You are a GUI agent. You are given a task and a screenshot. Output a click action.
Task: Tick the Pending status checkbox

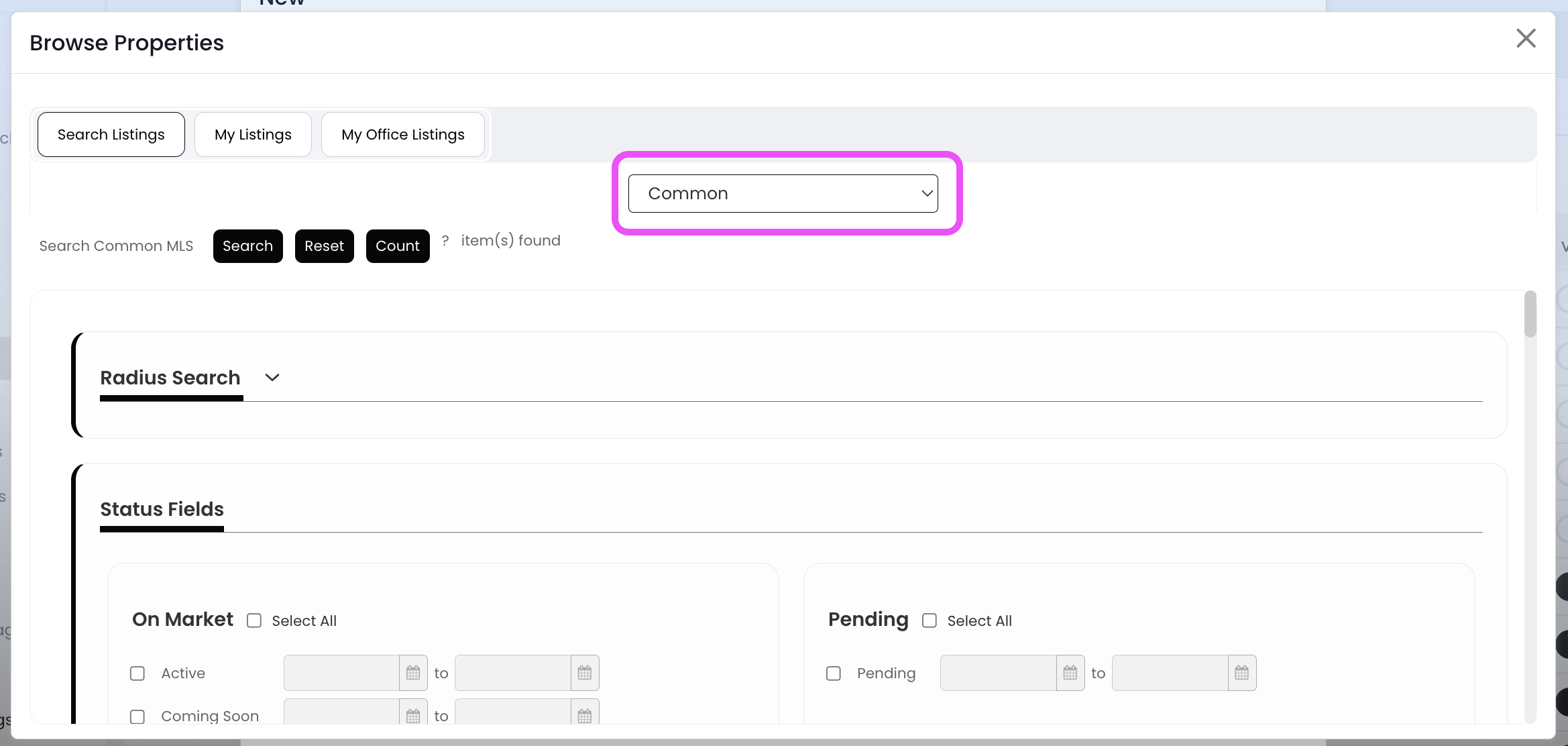pyautogui.click(x=834, y=673)
